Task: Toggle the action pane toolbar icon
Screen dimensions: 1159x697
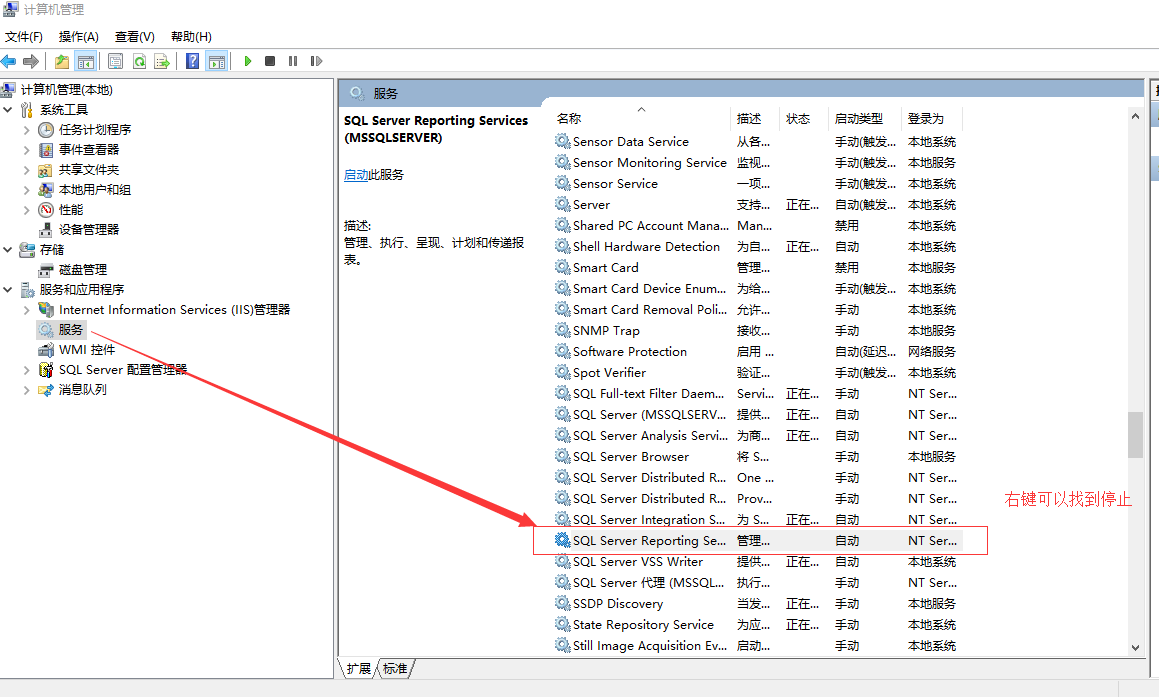Action: click(217, 60)
